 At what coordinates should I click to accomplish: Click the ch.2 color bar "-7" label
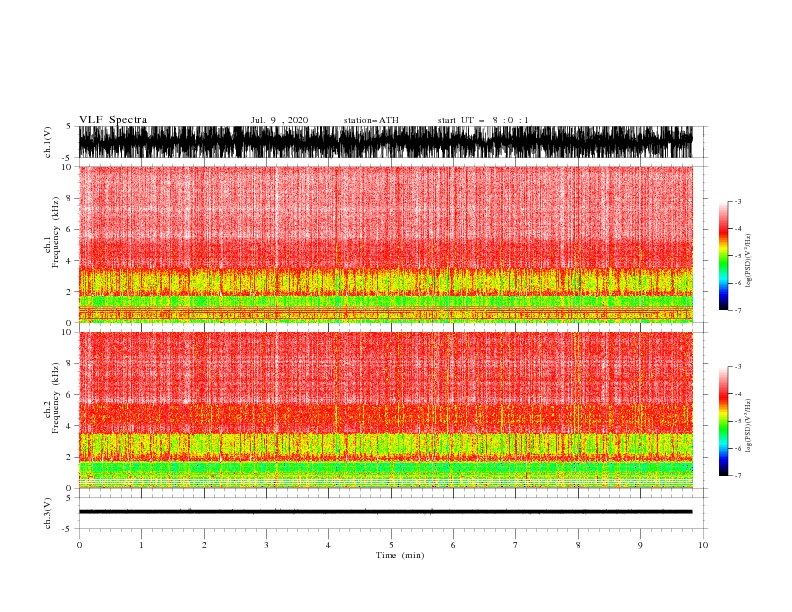point(738,476)
